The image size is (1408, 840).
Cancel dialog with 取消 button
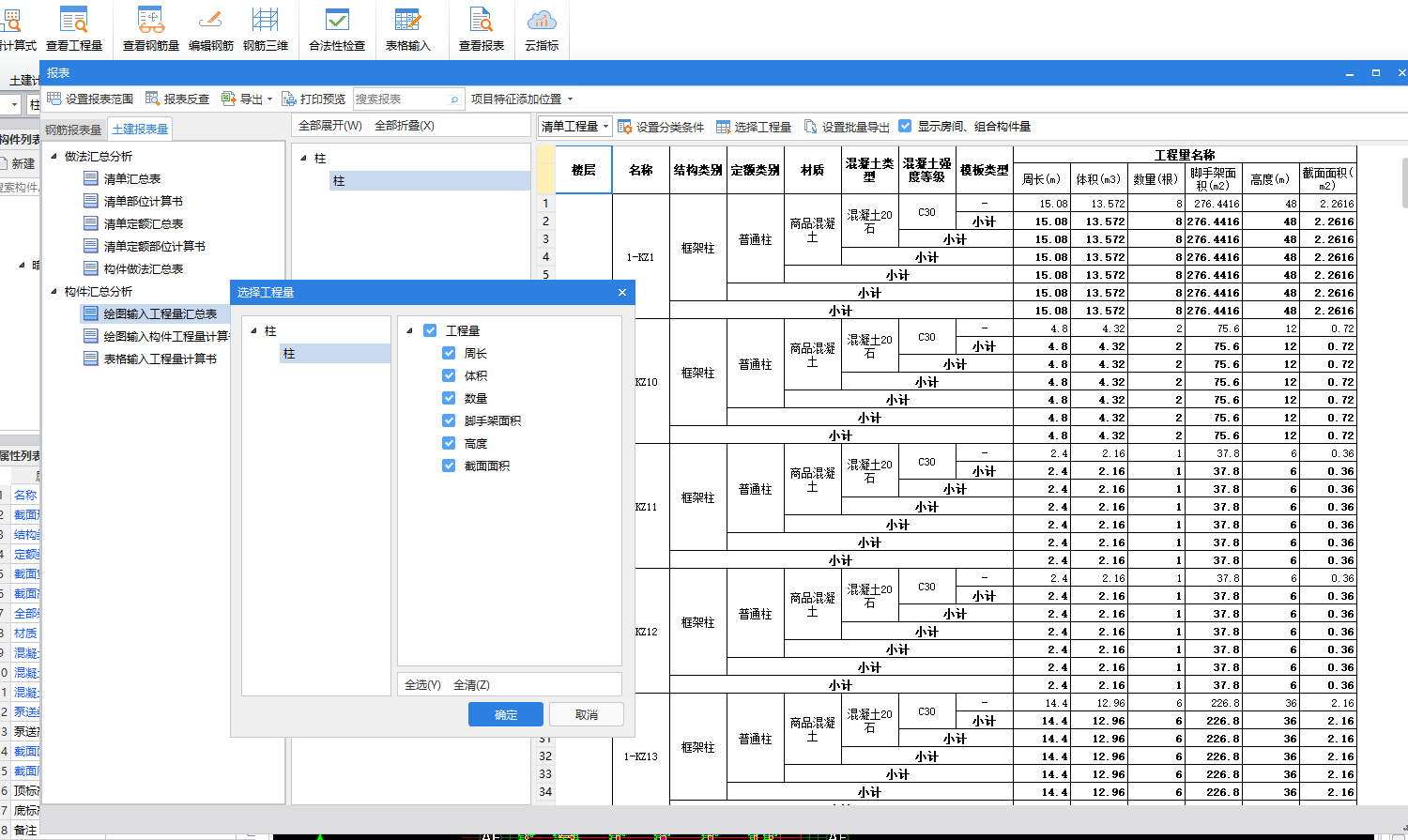[587, 714]
